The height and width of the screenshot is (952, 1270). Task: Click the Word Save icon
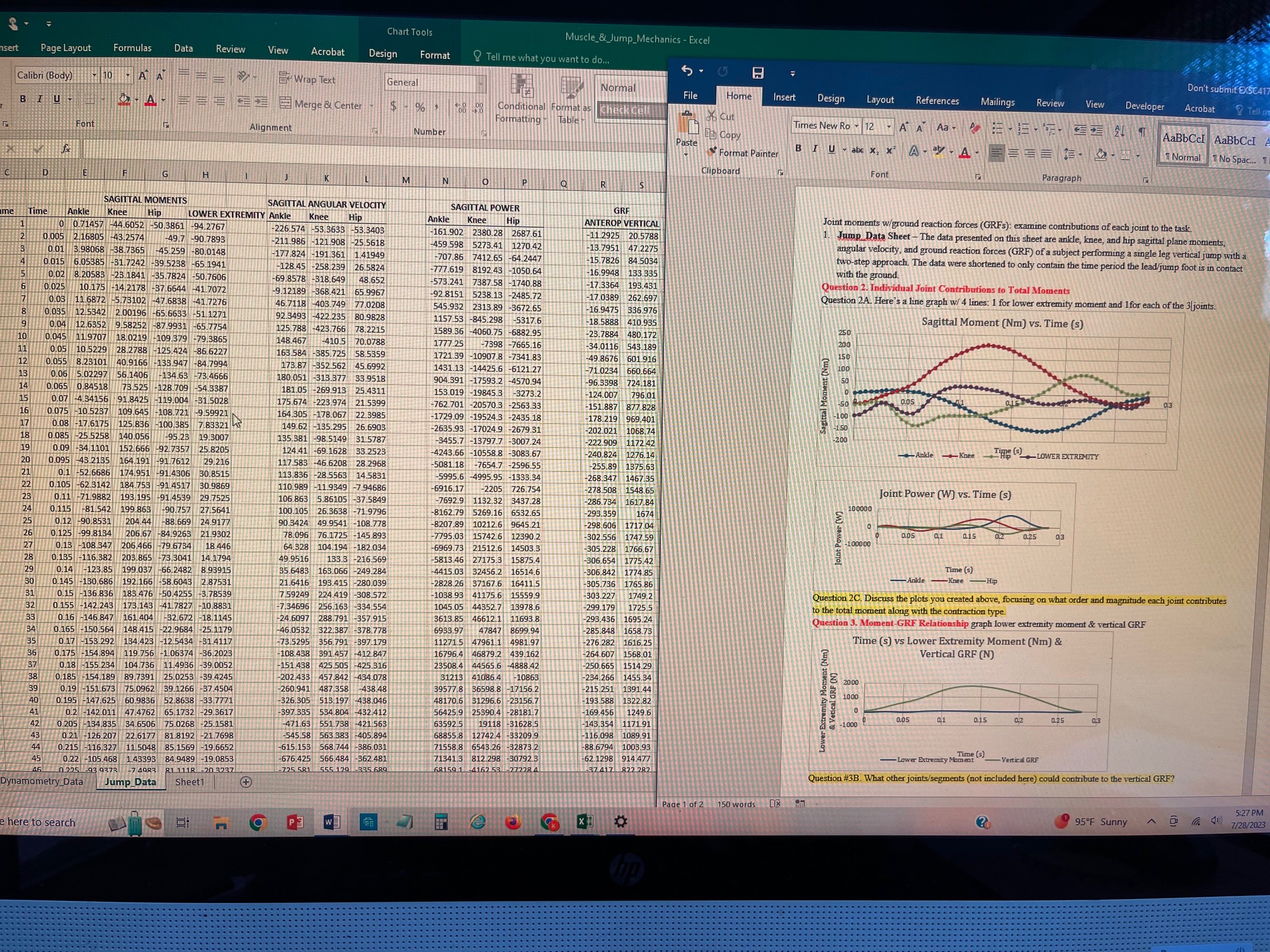[x=757, y=73]
